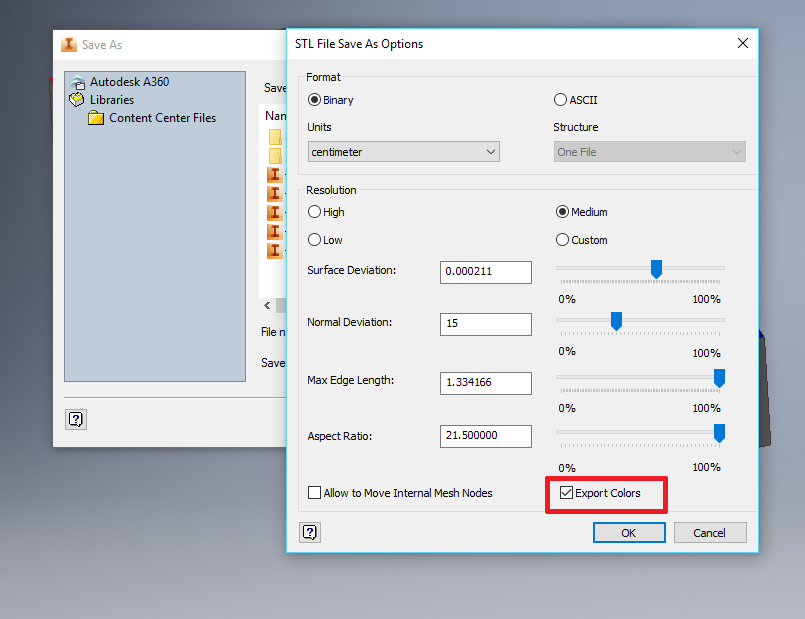
Task: Switch resolution to Custom
Action: (x=562, y=239)
